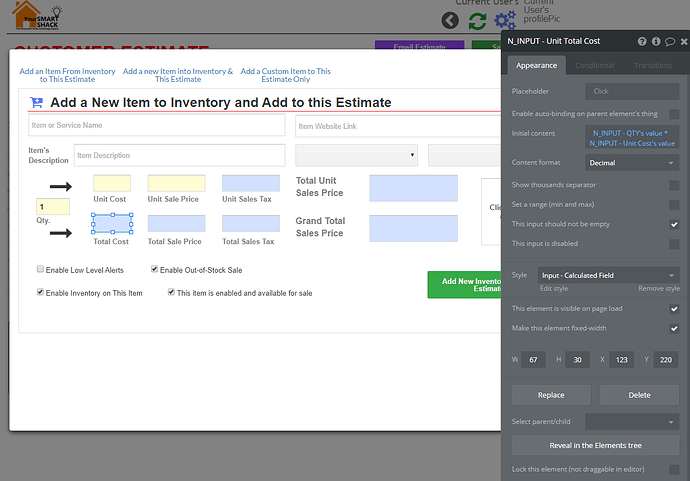Edit the Initial content expression
The height and width of the screenshot is (481, 690).
[632, 138]
